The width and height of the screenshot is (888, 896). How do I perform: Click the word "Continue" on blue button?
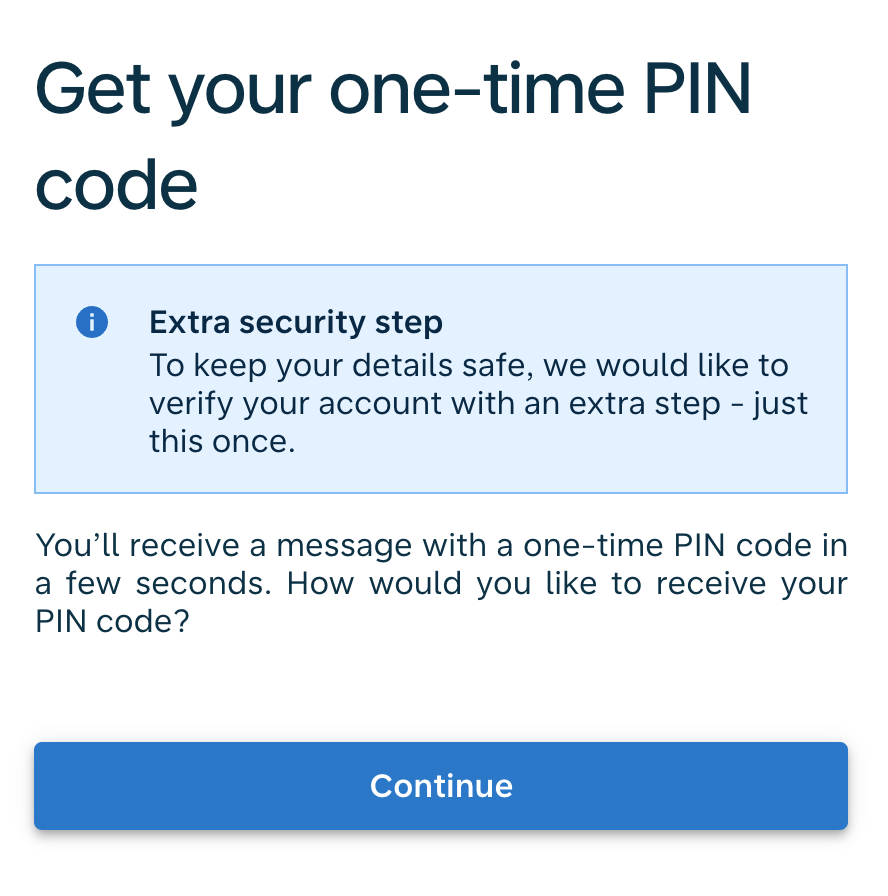click(441, 786)
